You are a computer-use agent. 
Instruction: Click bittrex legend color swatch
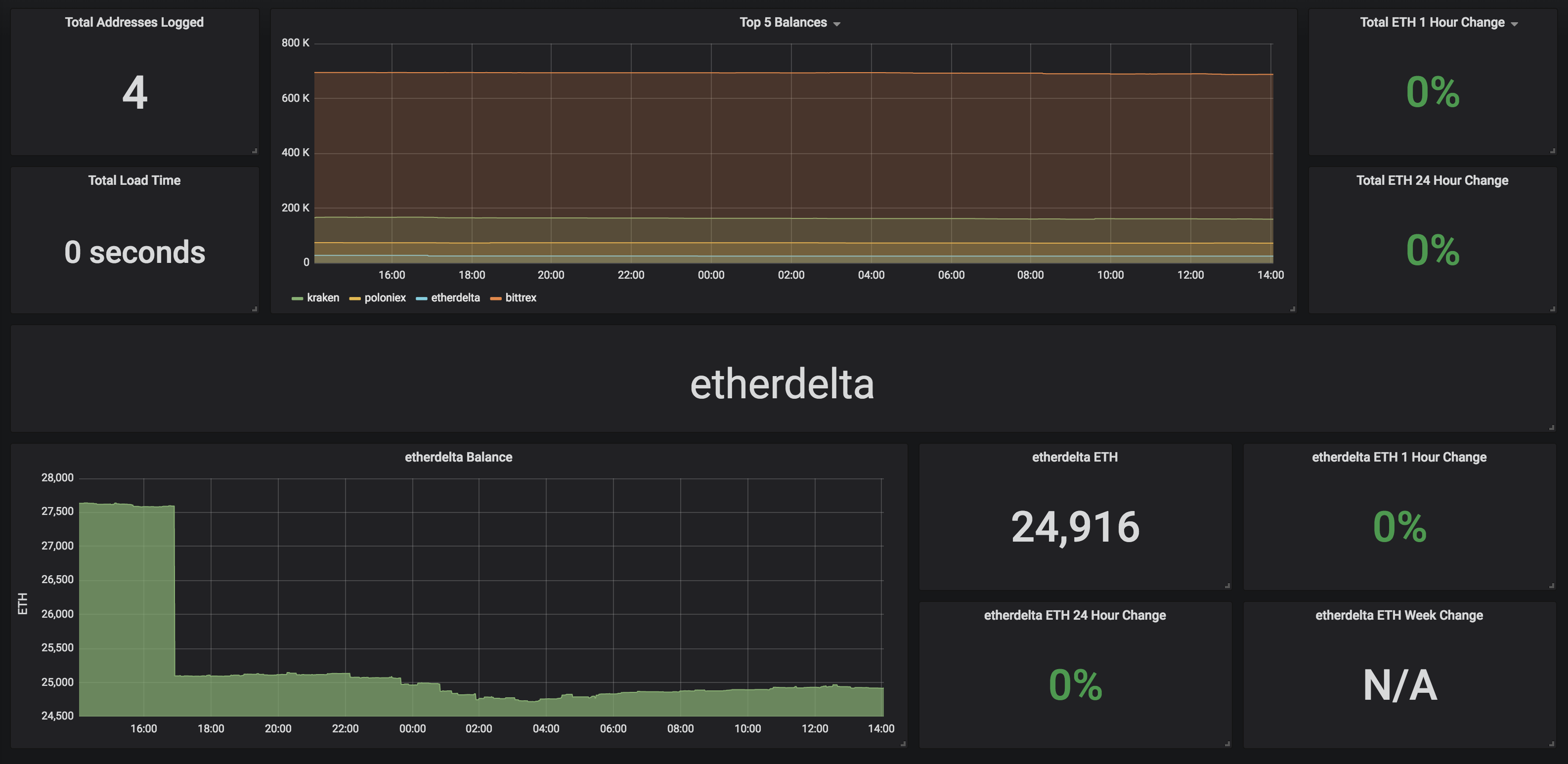click(495, 298)
